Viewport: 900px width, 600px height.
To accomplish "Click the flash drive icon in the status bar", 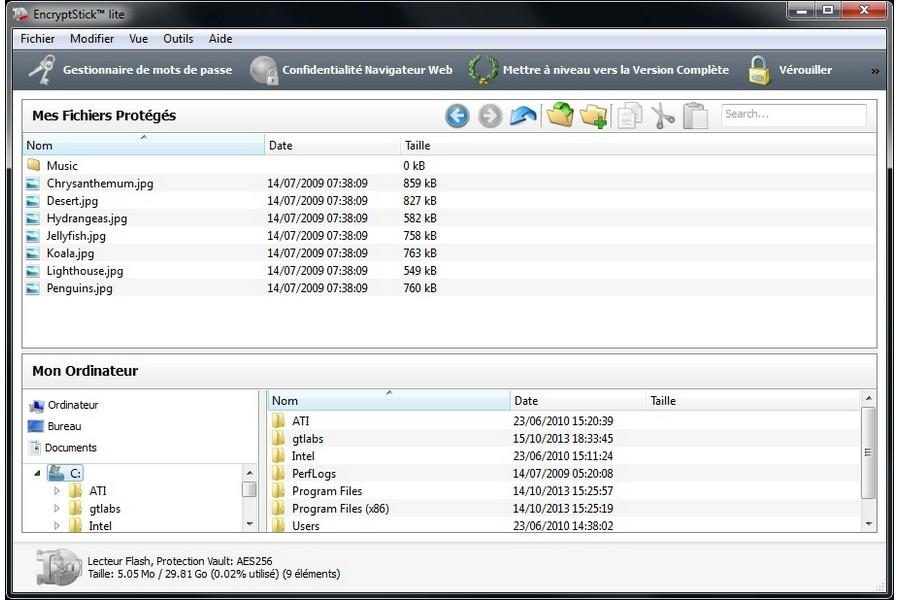I will 59,567.
